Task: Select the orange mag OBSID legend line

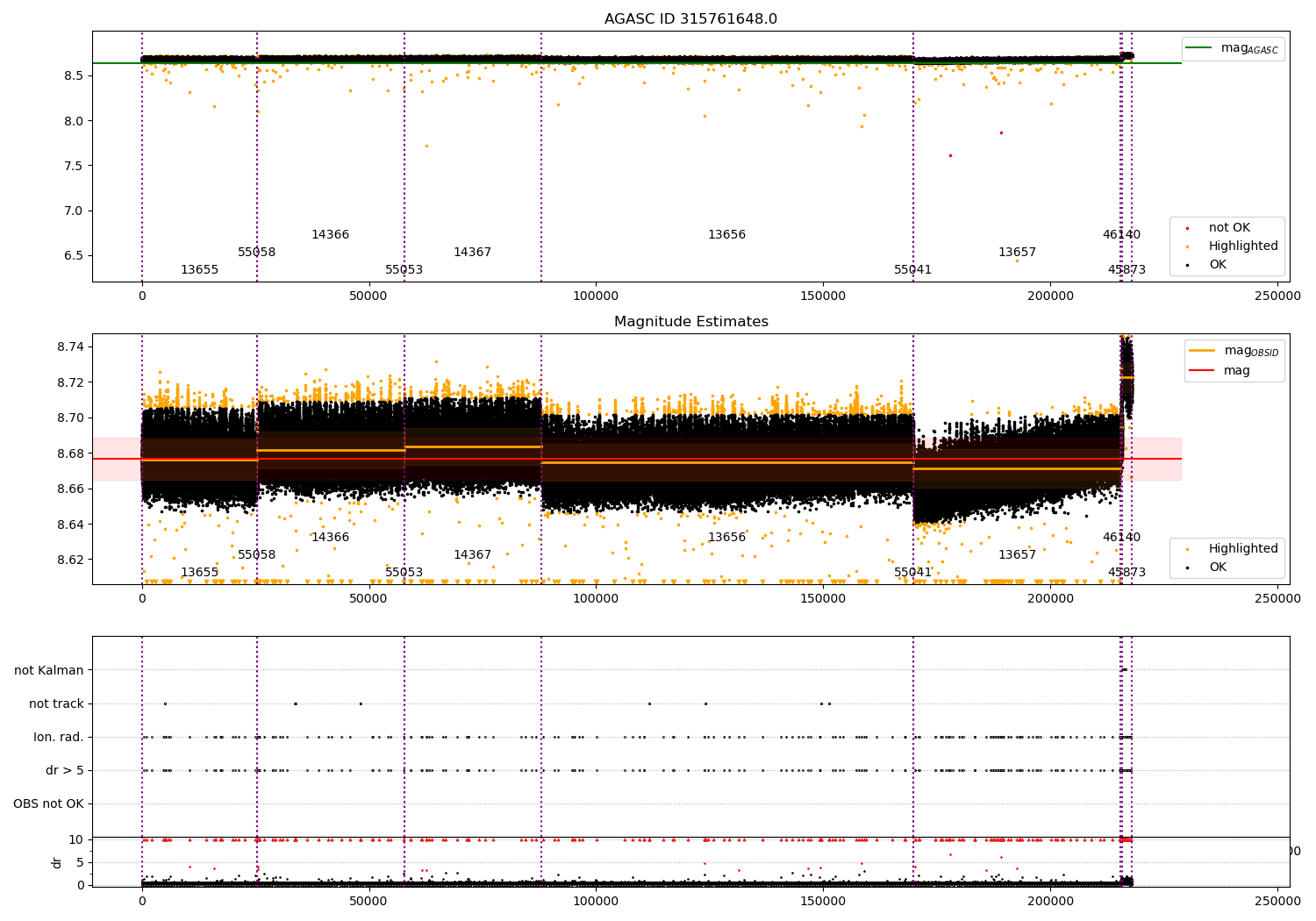Action: (1202, 351)
